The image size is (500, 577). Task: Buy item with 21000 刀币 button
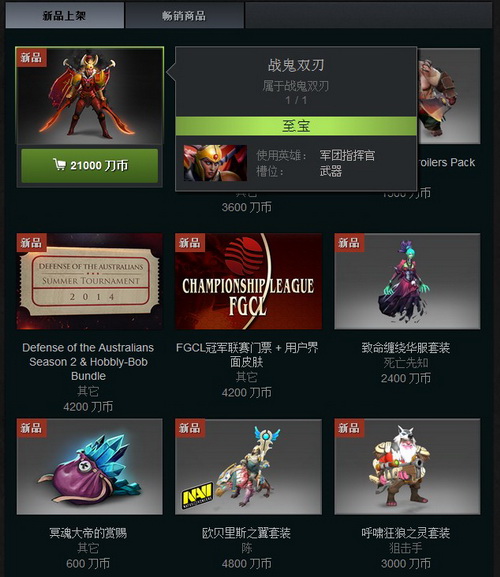click(x=89, y=166)
